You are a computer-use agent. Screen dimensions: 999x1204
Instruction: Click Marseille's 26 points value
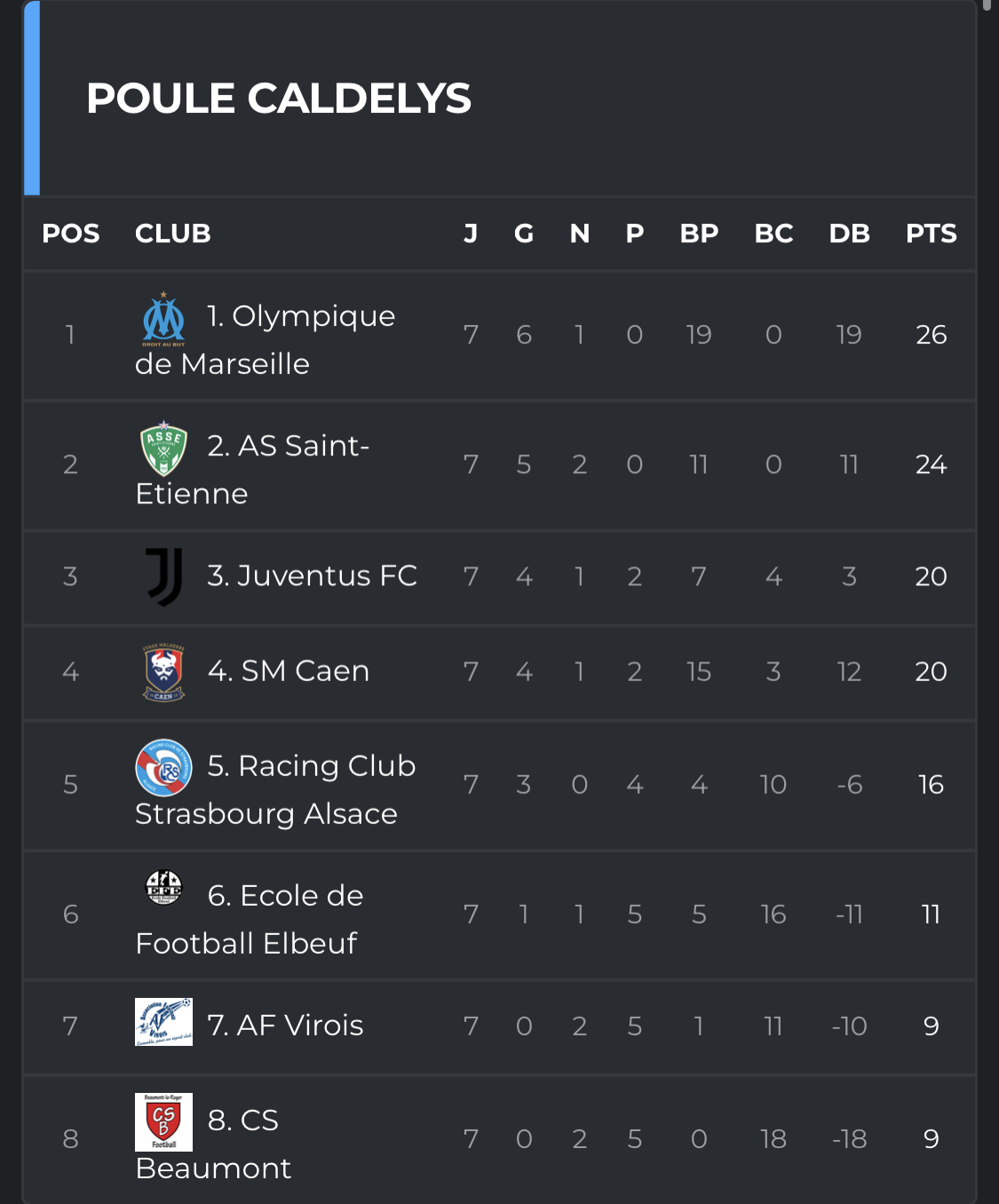(931, 335)
